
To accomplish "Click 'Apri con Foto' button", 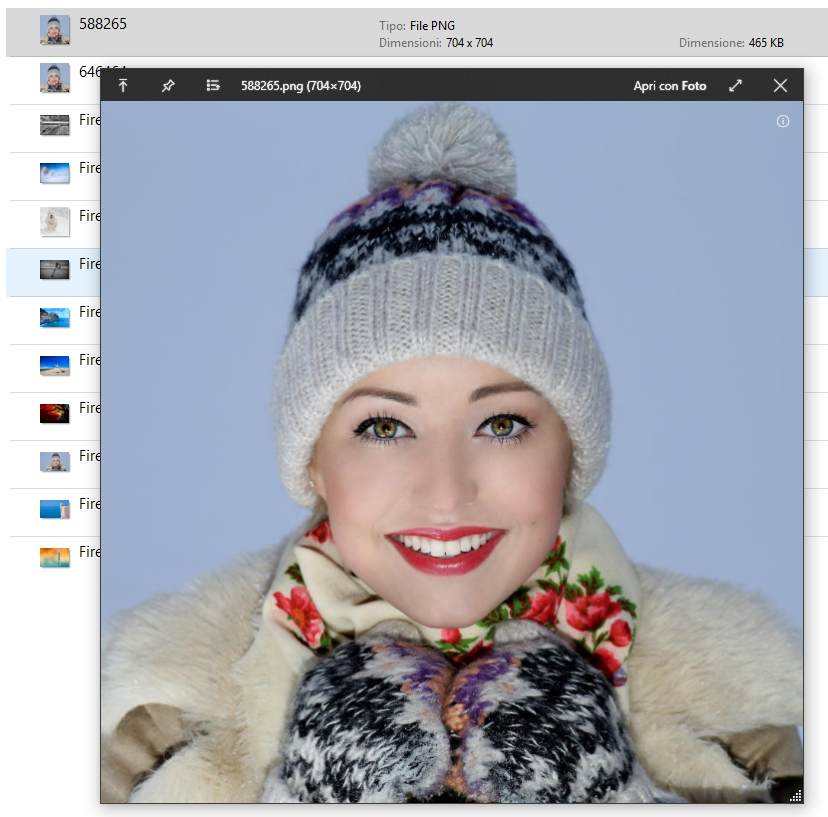I will [669, 86].
